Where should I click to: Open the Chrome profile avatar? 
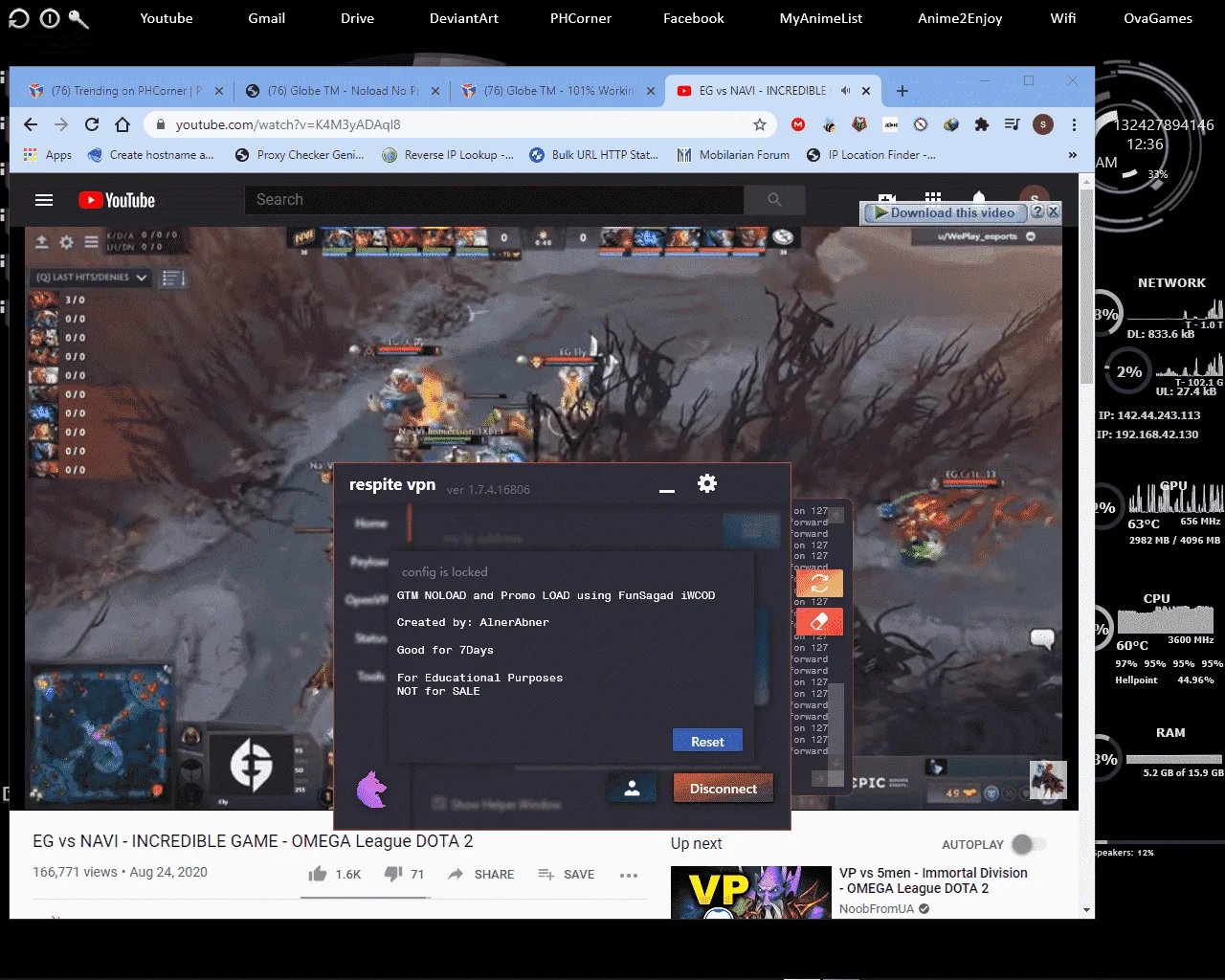[1043, 124]
